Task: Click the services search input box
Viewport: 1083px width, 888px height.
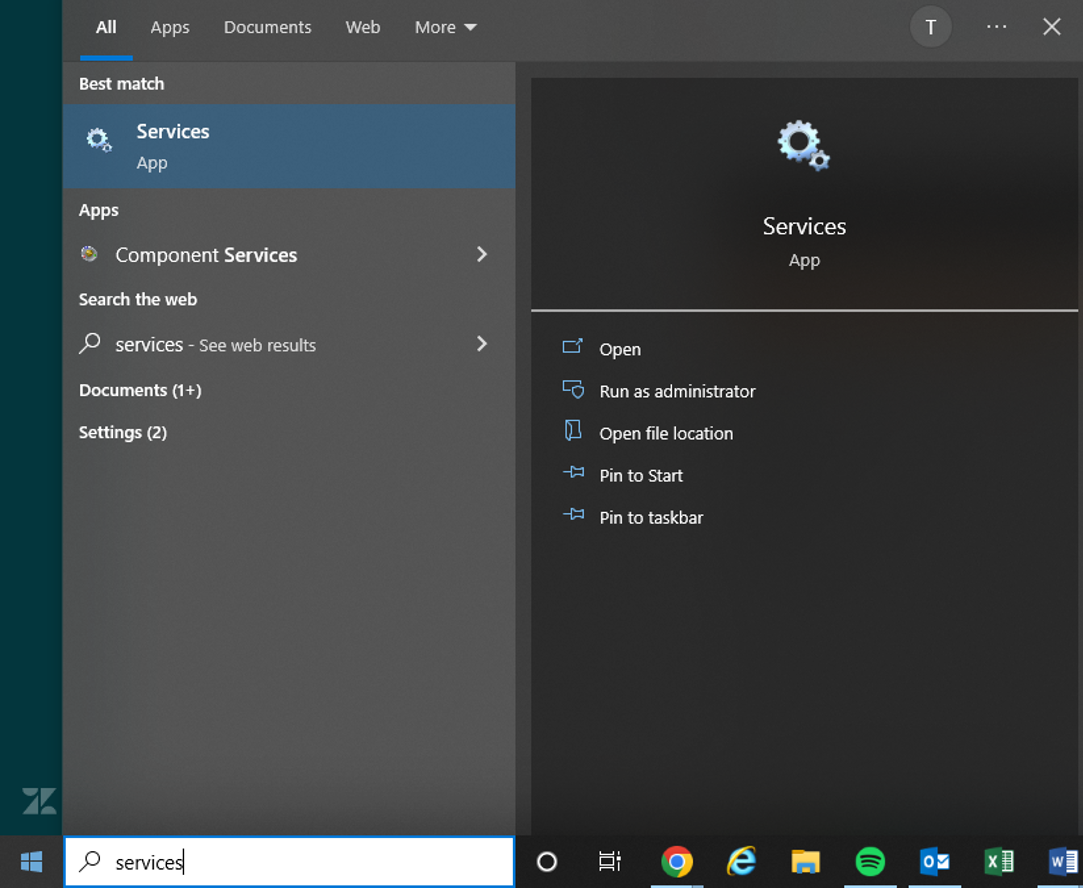Action: [289, 862]
